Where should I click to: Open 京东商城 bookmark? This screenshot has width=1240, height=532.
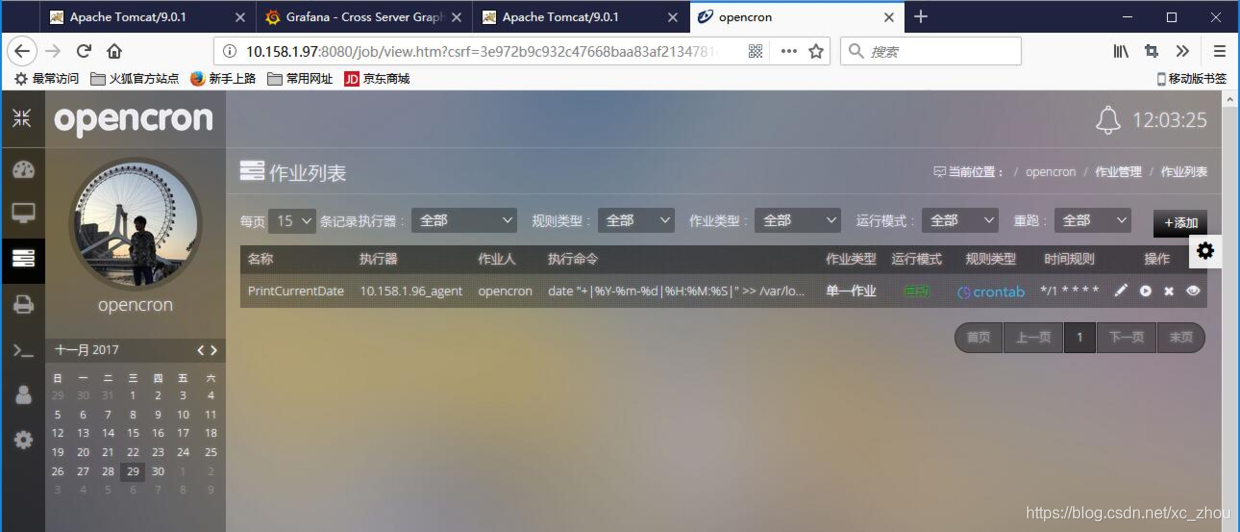coord(377,78)
